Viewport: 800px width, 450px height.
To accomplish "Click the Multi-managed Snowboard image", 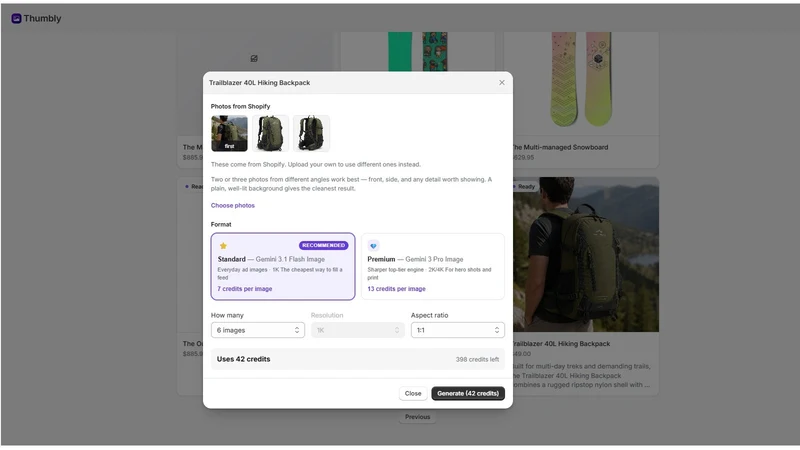I will 581,80.
